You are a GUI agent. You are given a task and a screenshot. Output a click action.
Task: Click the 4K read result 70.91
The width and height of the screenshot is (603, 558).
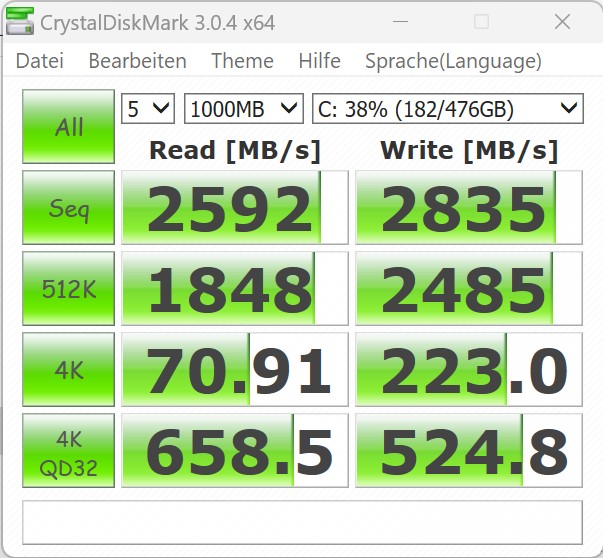click(x=235, y=370)
